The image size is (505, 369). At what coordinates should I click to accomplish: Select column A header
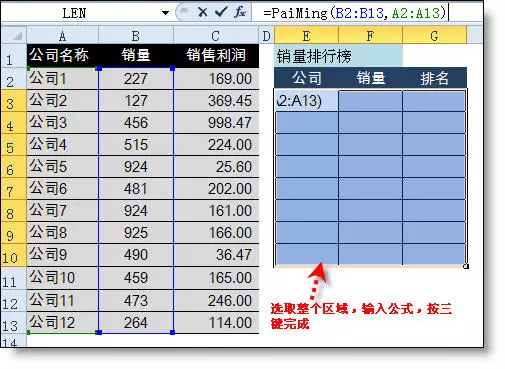pyautogui.click(x=62, y=35)
